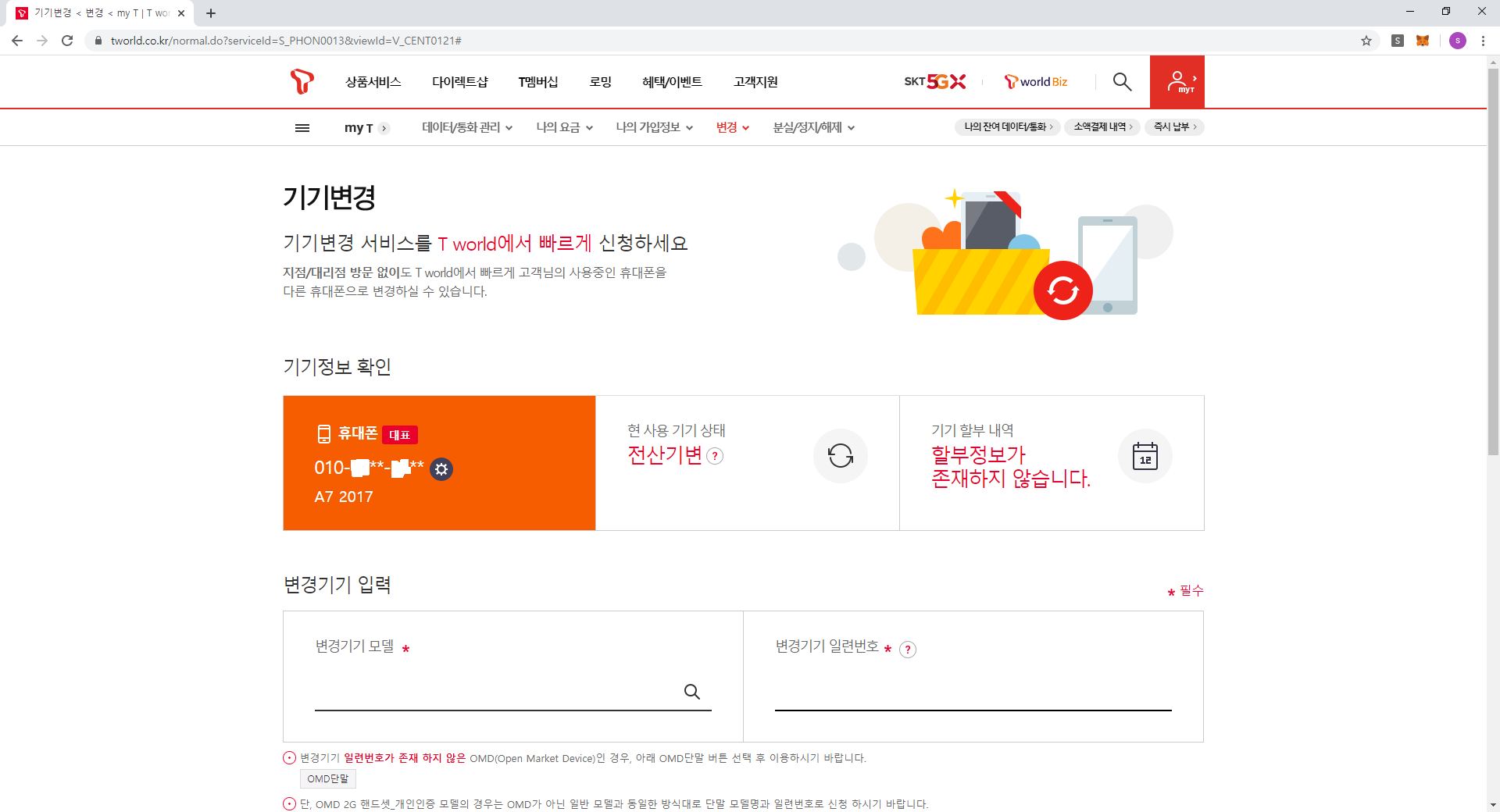Click the page vertical scrollbar thumb

pos(1493,262)
